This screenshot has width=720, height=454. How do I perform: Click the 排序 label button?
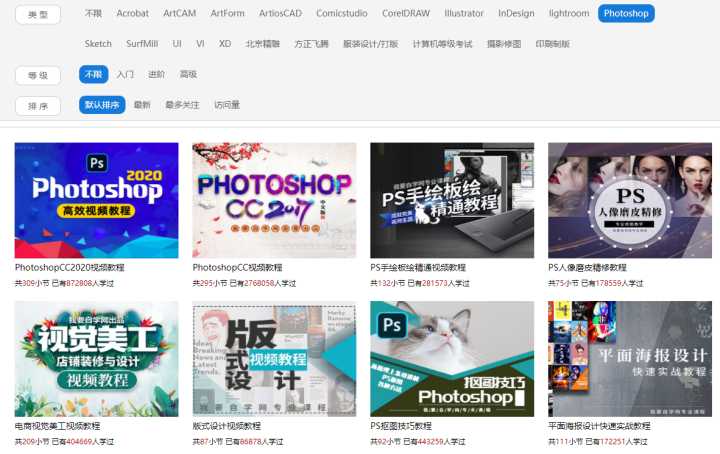click(x=38, y=106)
